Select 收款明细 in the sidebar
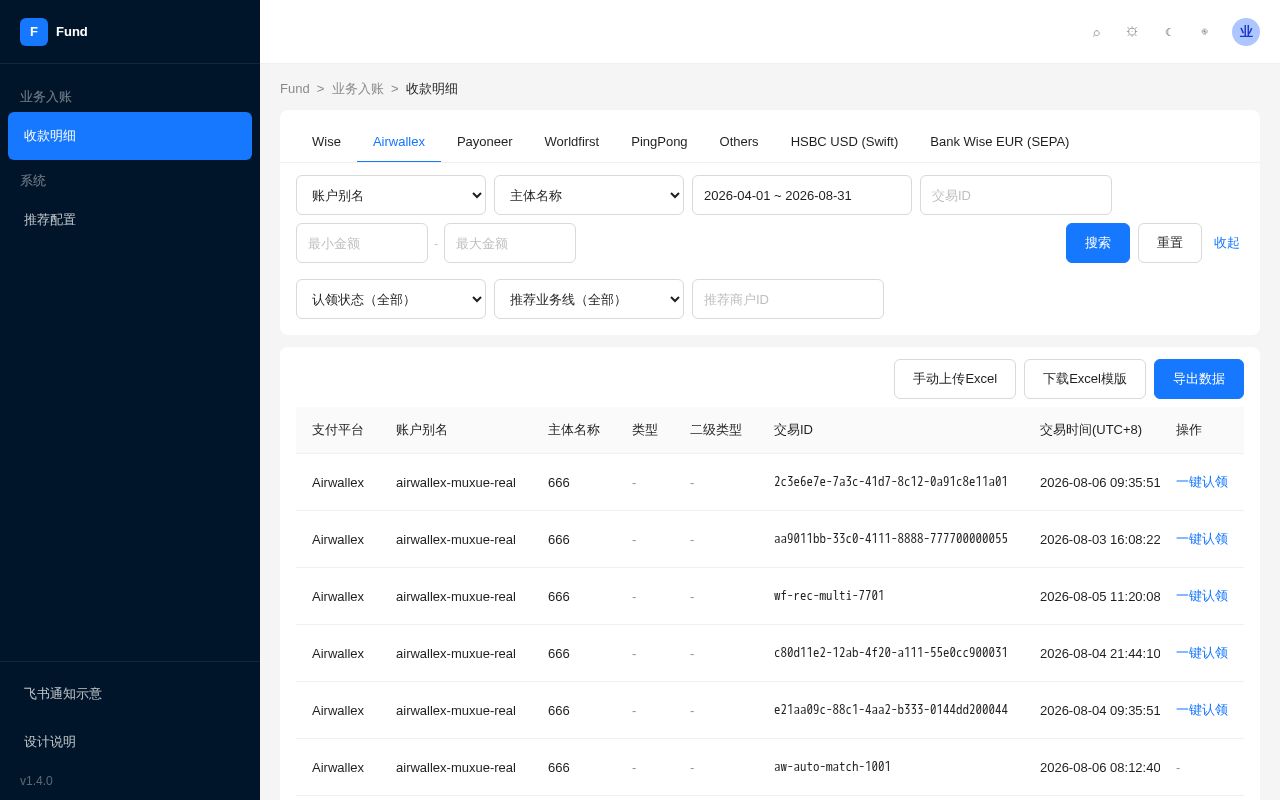This screenshot has height=800, width=1280. point(130,136)
